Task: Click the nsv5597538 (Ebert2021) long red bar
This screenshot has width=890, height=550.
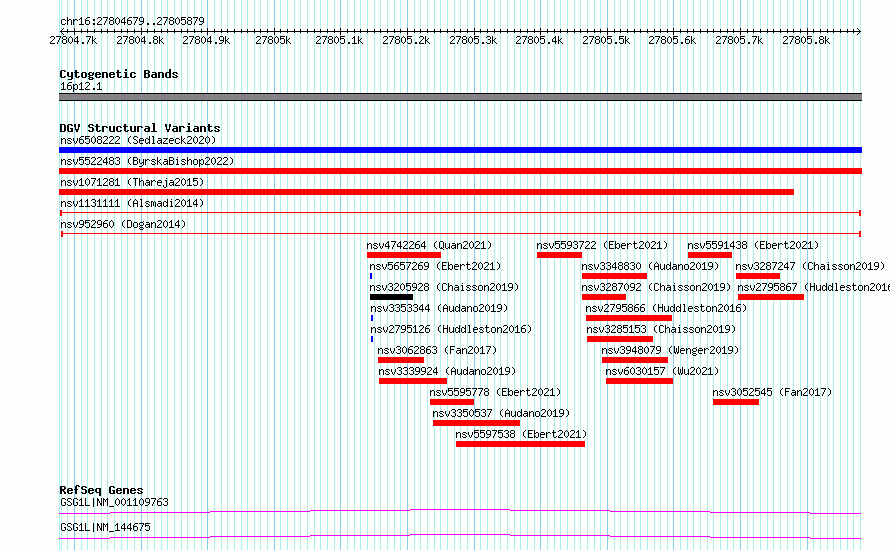Action: [x=520, y=444]
